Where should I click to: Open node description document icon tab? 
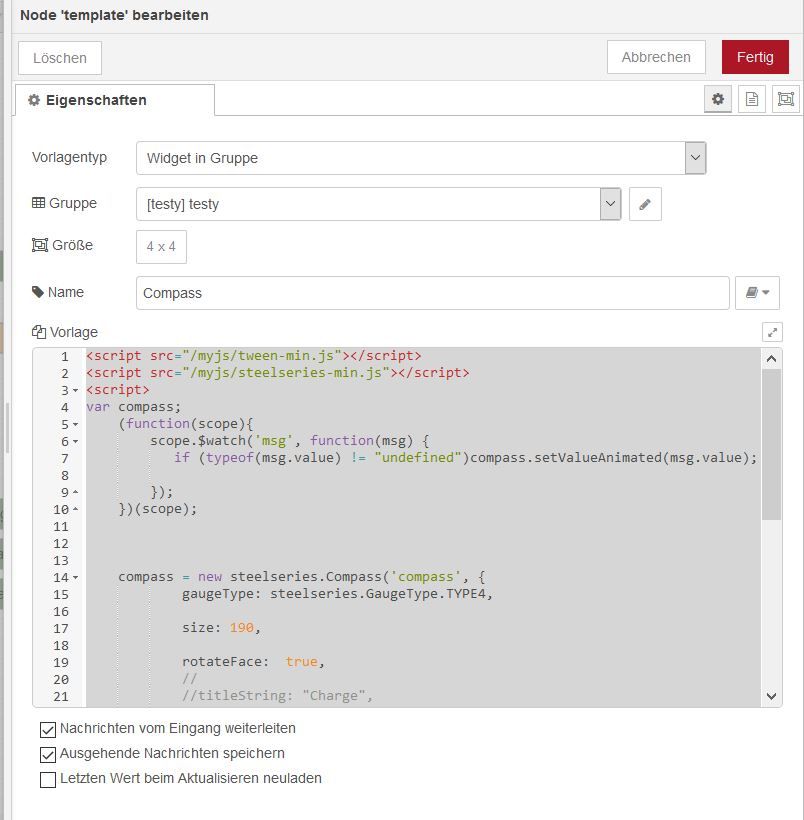752,99
